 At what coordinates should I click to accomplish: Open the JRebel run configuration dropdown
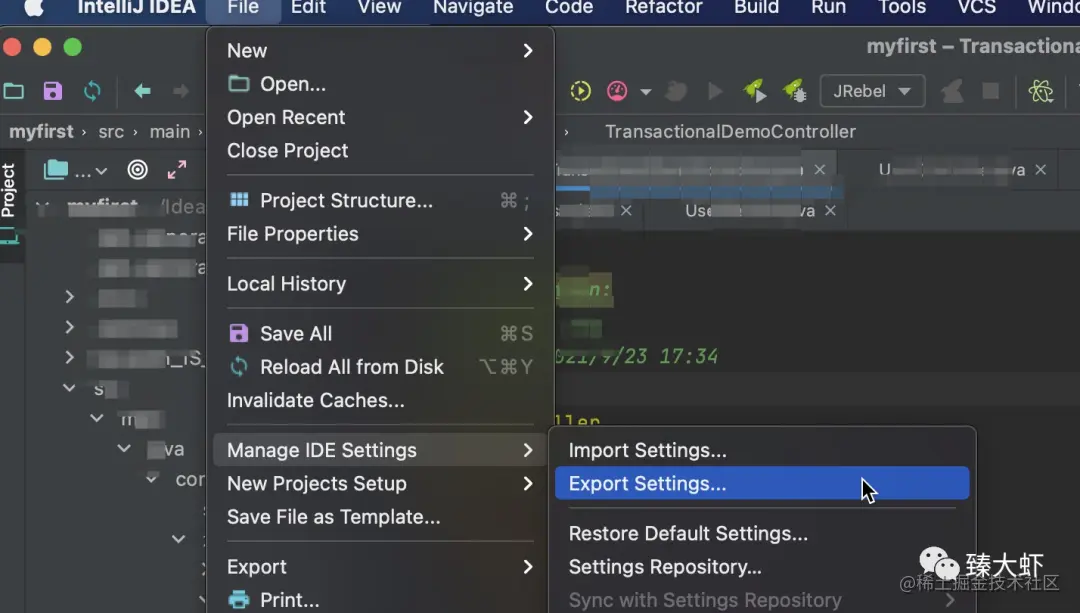tap(872, 91)
